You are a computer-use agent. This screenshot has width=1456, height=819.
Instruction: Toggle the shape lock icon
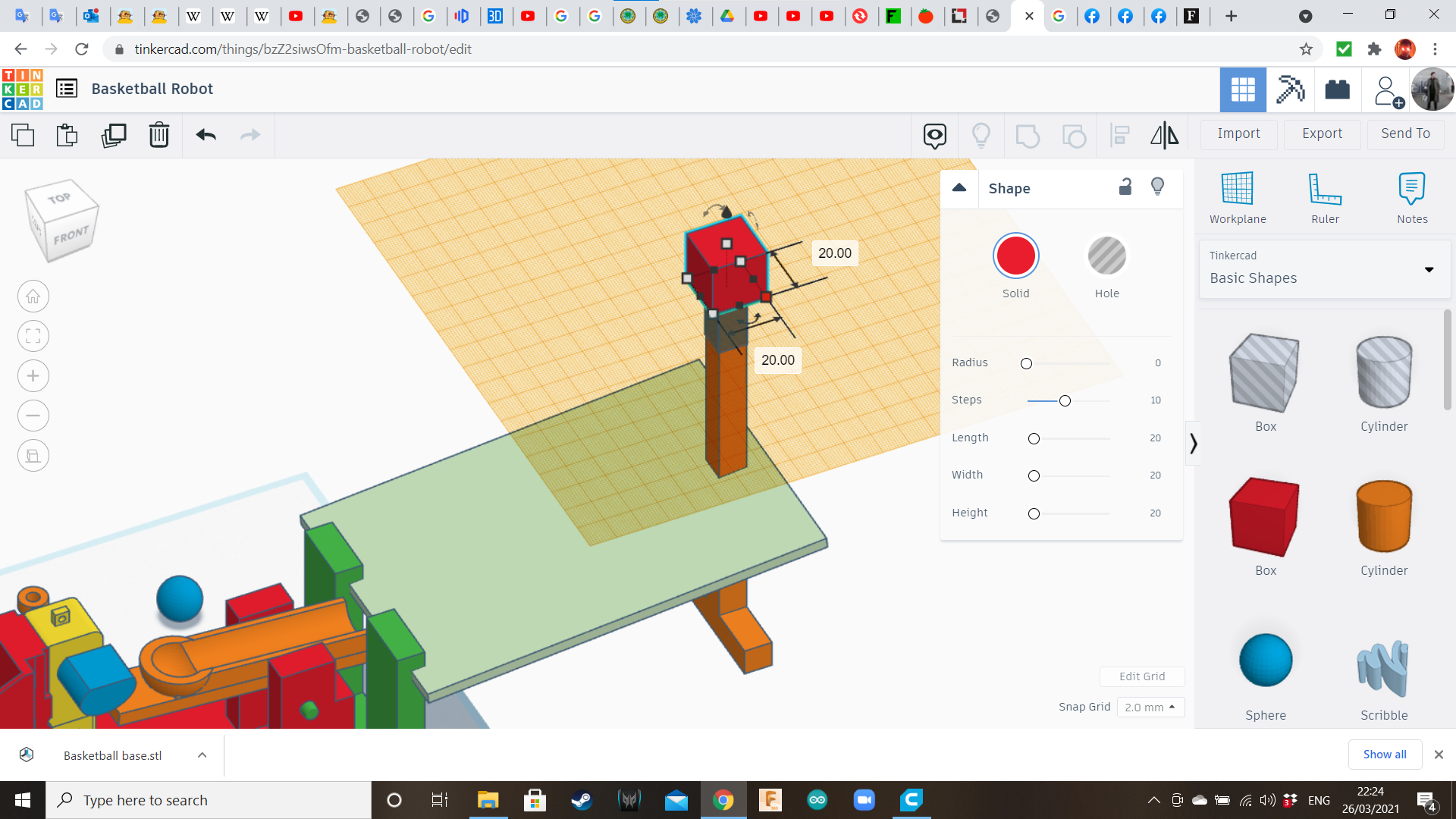point(1125,187)
